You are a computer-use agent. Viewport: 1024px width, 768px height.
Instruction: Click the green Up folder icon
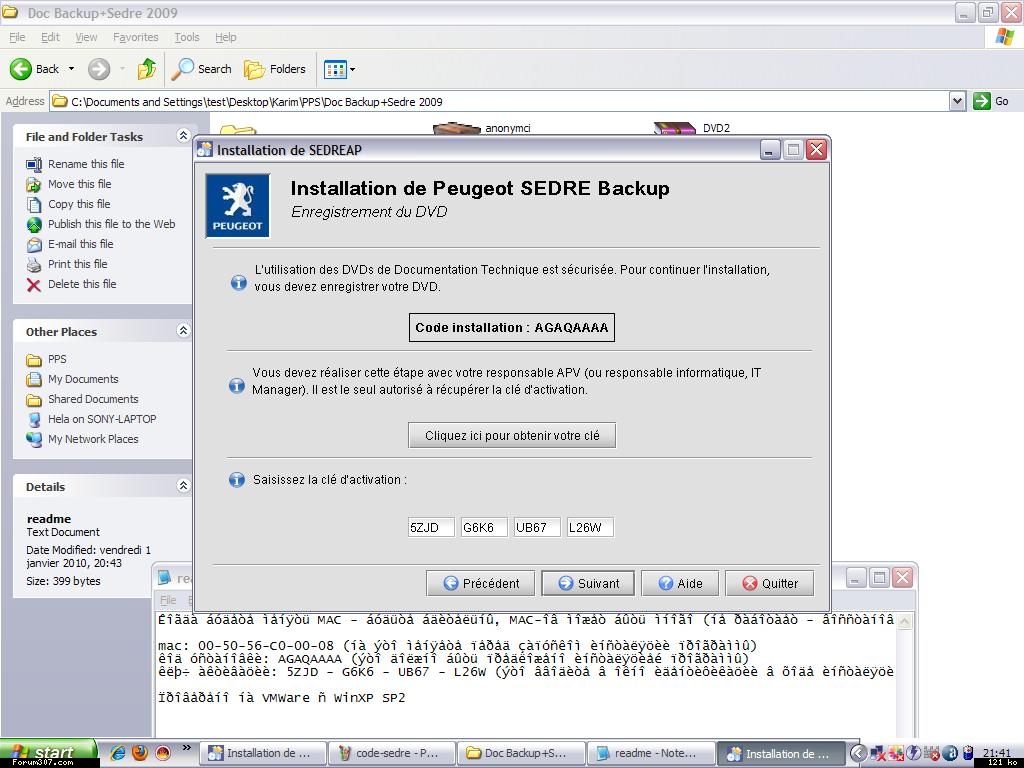click(147, 69)
